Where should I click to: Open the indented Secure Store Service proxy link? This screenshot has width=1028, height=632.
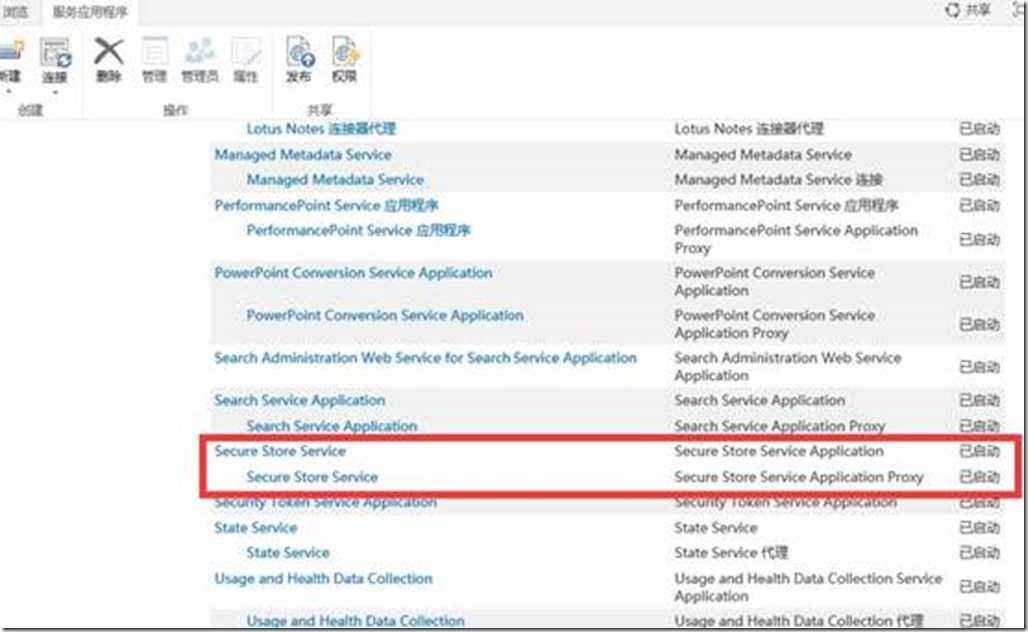(x=312, y=477)
